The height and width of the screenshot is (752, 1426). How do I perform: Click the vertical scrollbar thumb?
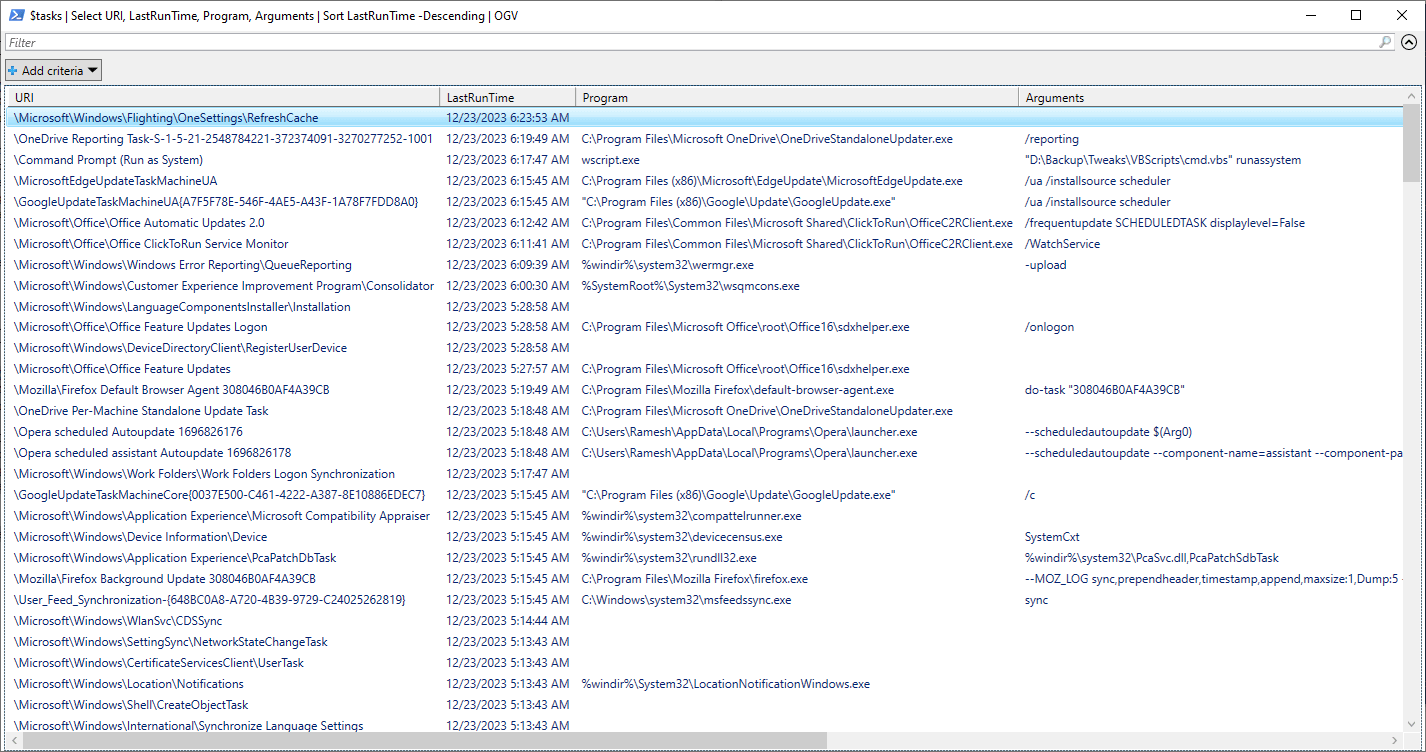click(1411, 142)
